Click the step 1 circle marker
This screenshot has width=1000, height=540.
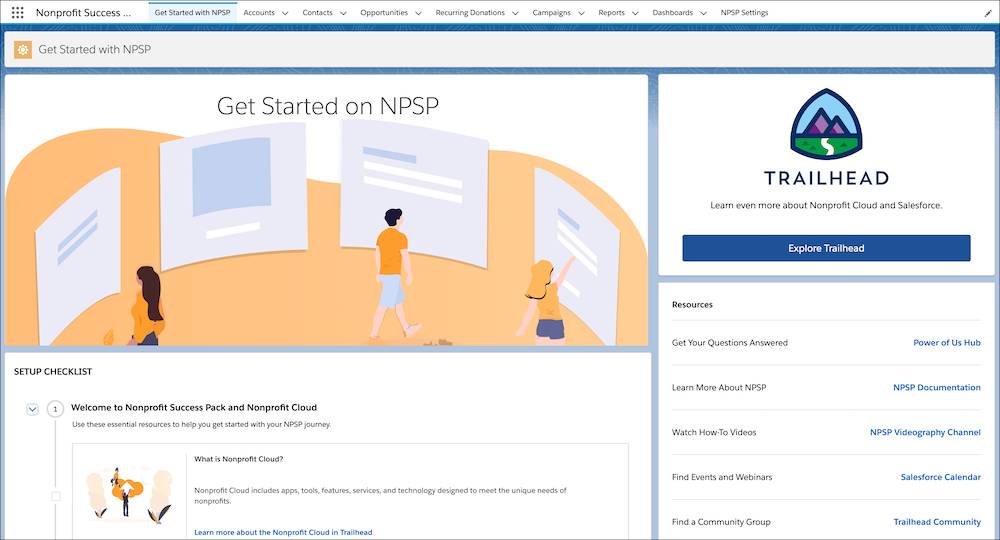tap(55, 409)
